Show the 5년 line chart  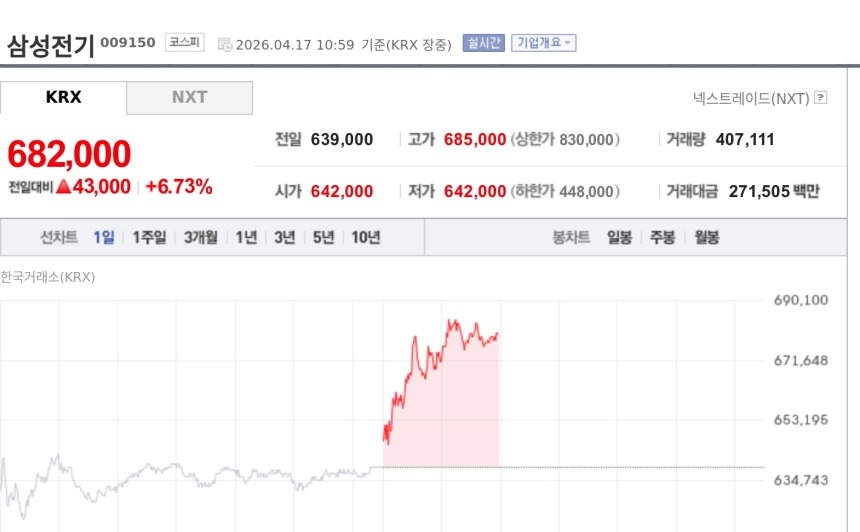323,237
